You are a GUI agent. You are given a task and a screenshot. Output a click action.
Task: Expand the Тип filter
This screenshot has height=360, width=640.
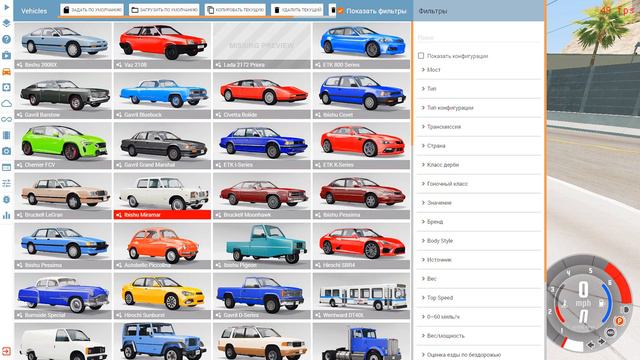(x=478, y=89)
